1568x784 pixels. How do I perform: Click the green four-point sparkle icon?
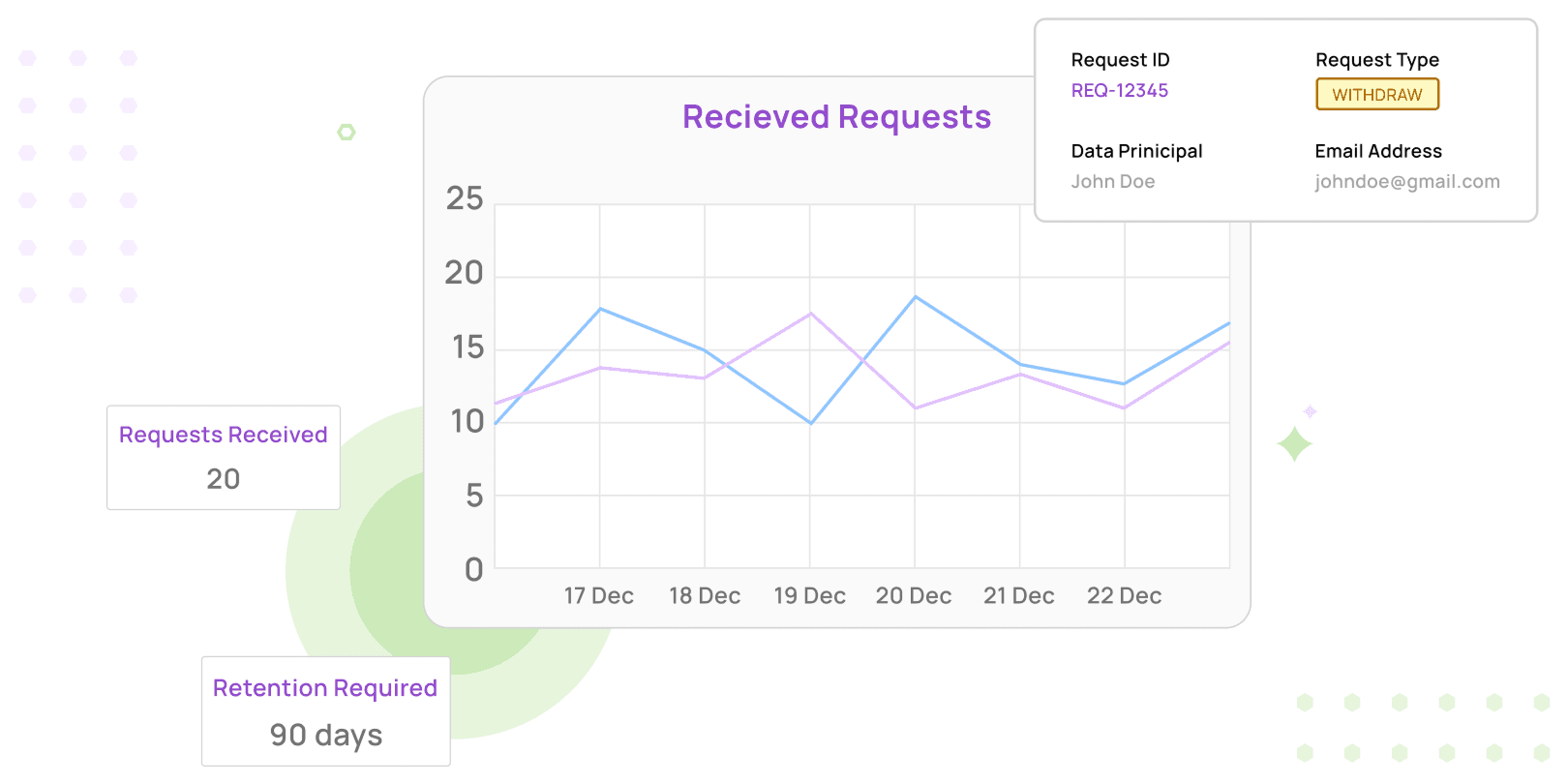pyautogui.click(x=1294, y=444)
